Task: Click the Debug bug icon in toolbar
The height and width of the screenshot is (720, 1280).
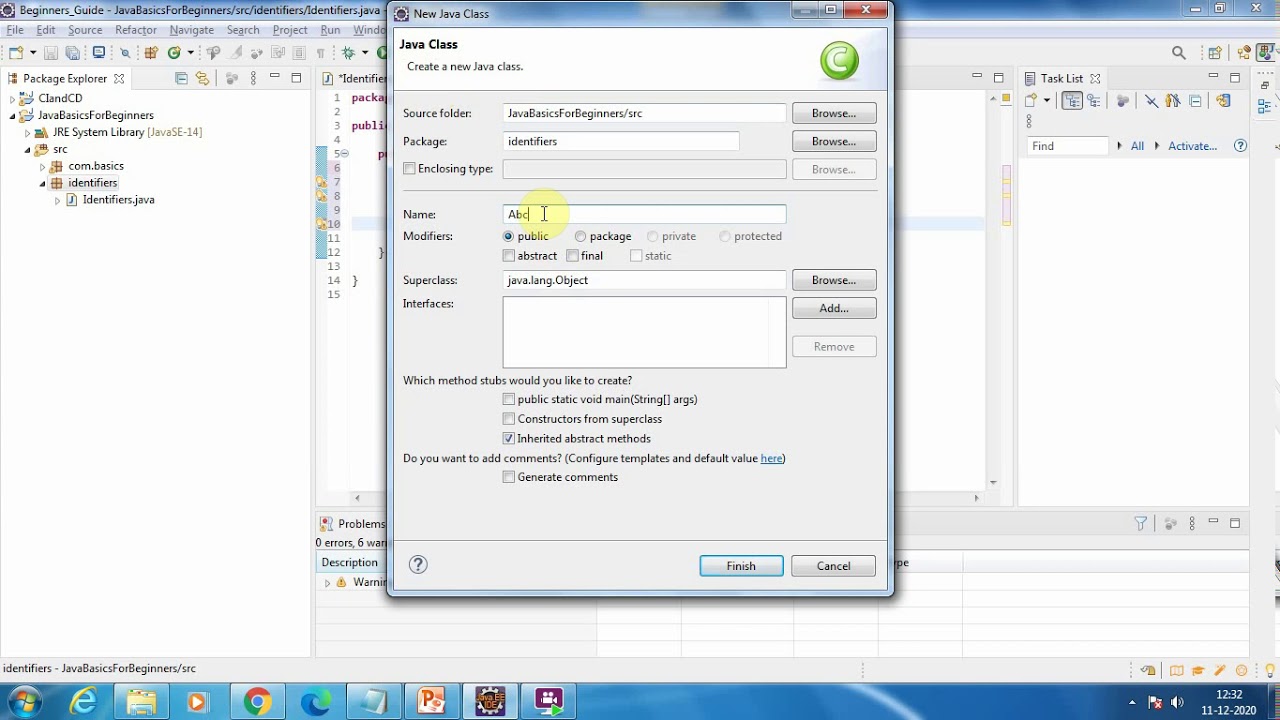Action: tap(348, 53)
